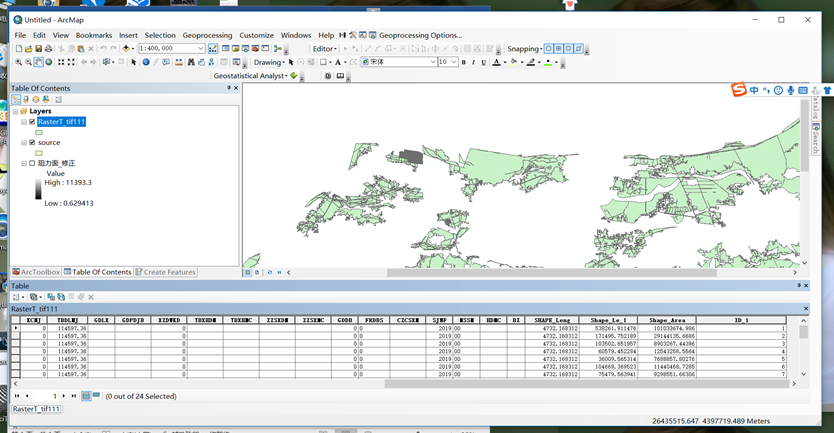834x433 pixels.
Task: Open the font size 10 dropdown
Action: (x=454, y=62)
